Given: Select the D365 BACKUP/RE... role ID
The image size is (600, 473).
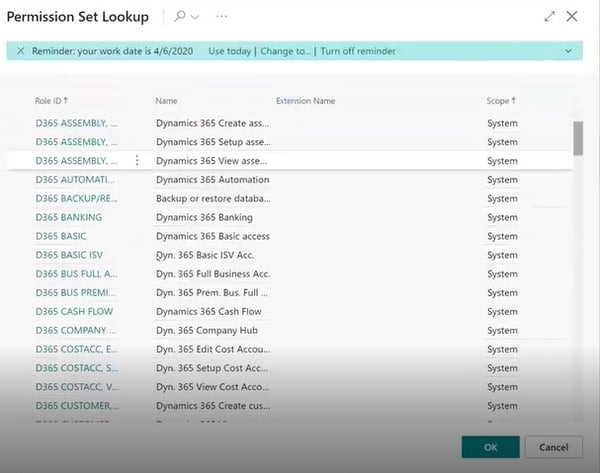Looking at the screenshot, I should click(x=77, y=198).
